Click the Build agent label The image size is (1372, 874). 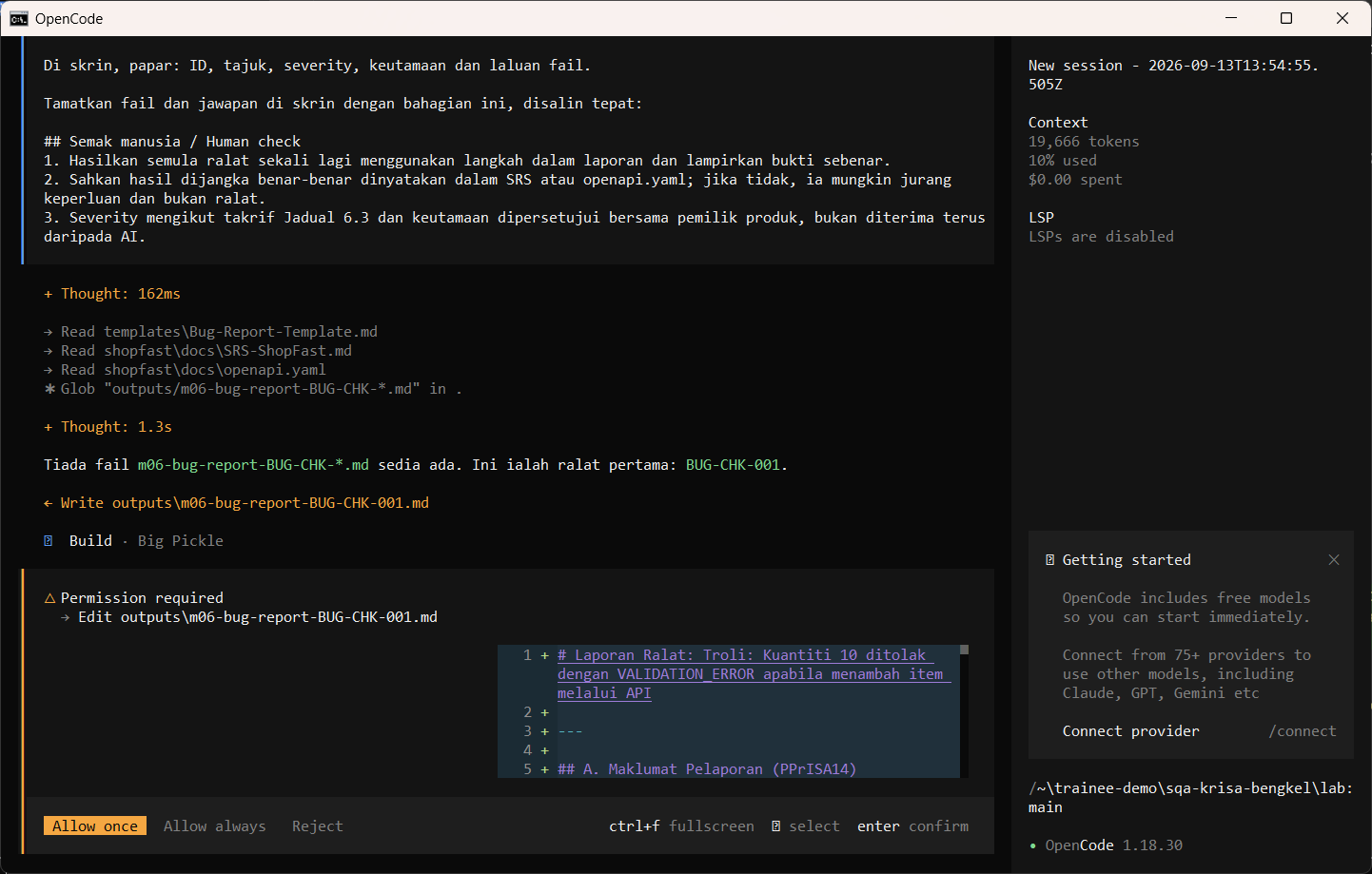90,540
